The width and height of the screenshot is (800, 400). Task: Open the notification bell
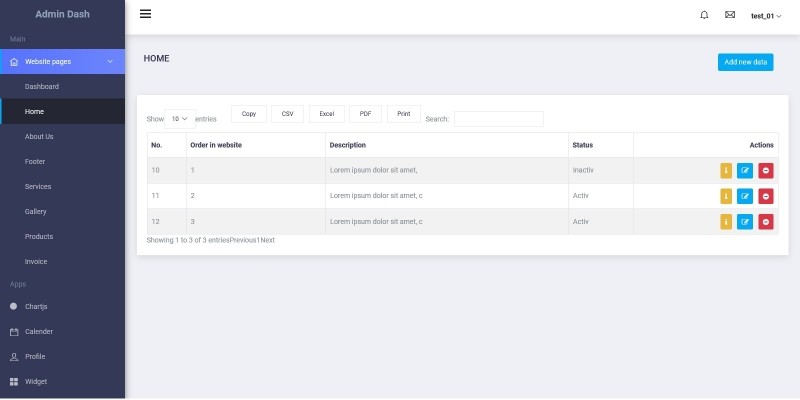click(704, 15)
